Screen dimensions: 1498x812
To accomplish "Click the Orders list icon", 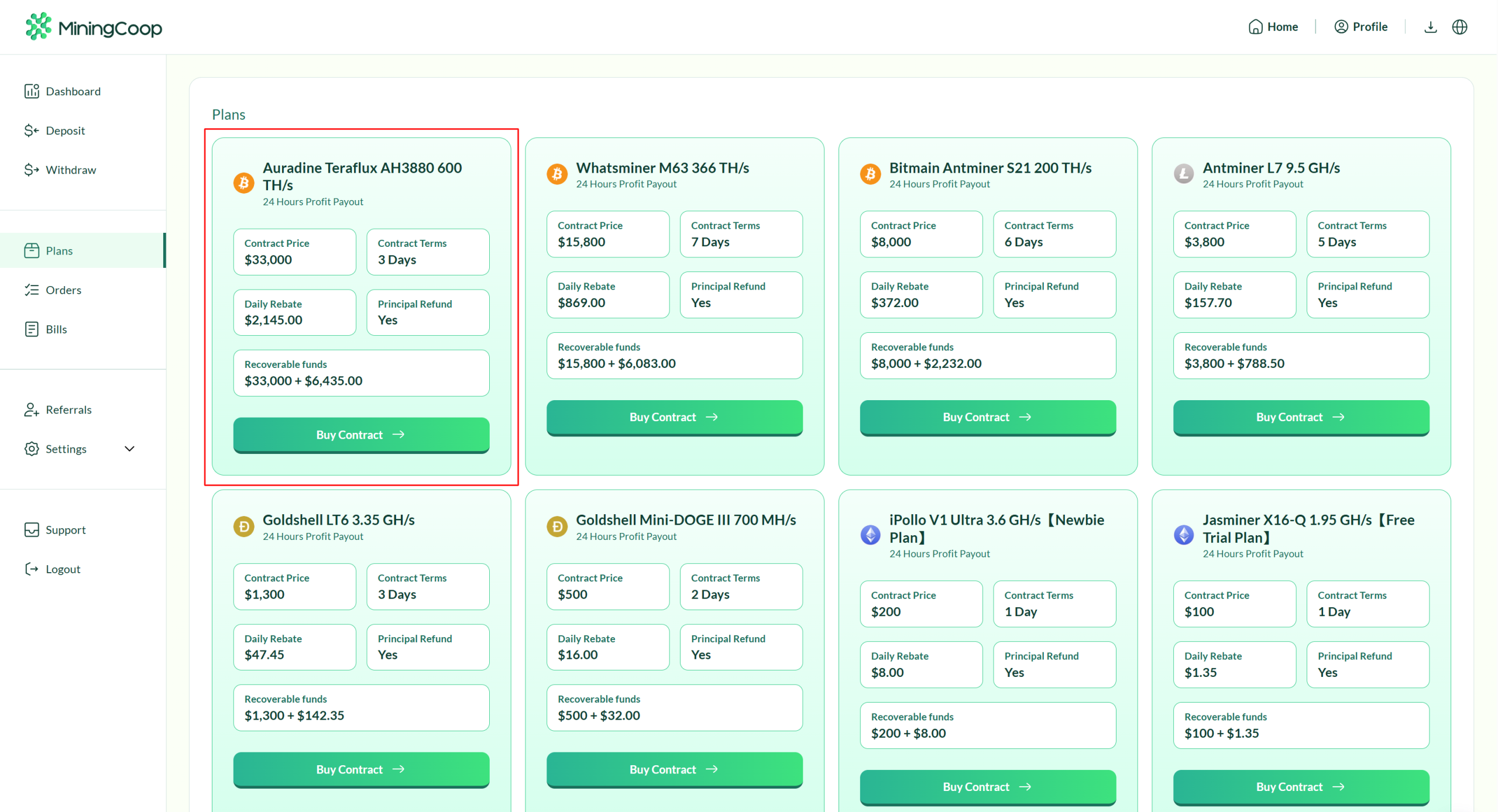I will click(x=32, y=290).
